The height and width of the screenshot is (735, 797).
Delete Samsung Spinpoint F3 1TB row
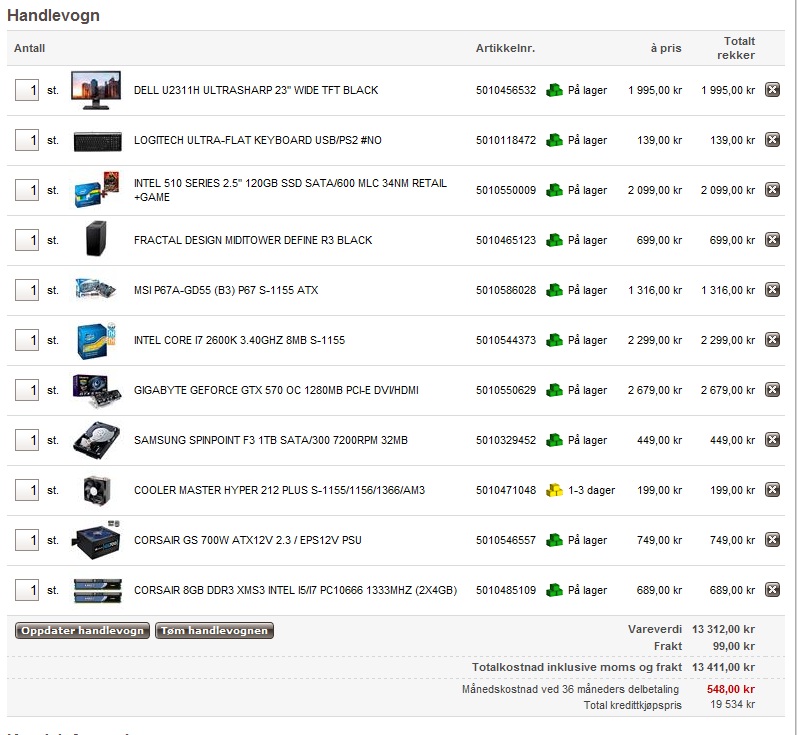(772, 440)
